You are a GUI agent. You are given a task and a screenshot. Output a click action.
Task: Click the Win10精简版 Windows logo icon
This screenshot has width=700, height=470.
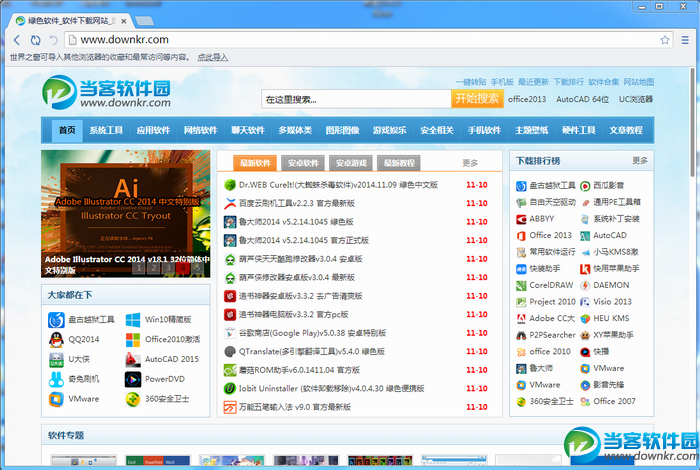click(x=133, y=320)
